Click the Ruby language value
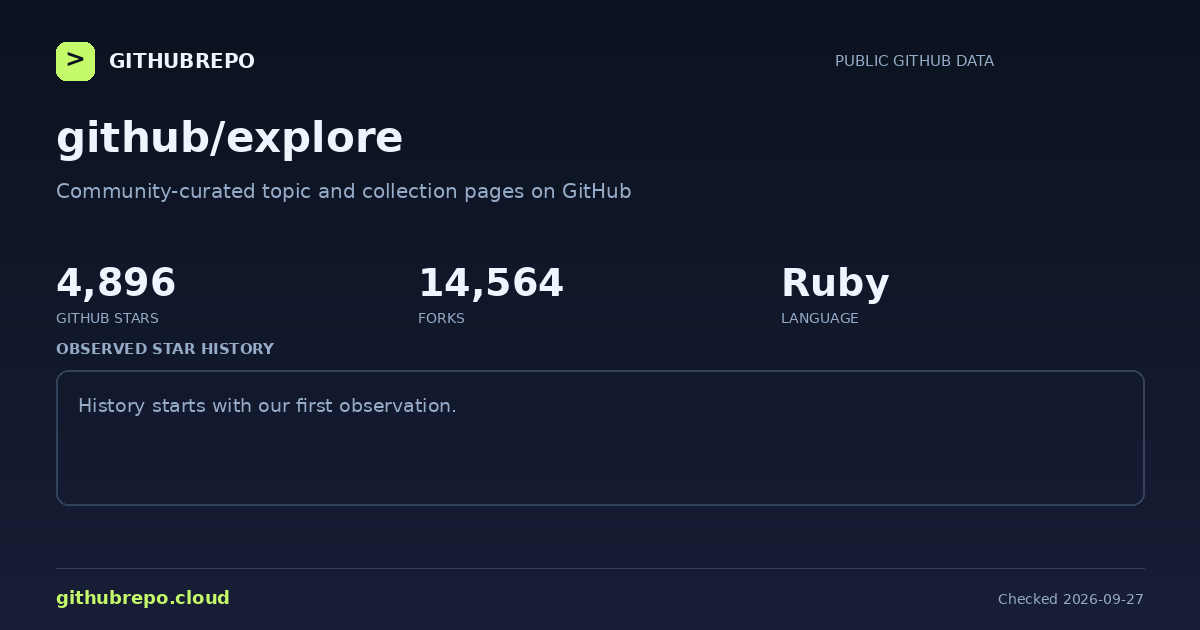Image resolution: width=1200 pixels, height=630 pixels. (835, 284)
